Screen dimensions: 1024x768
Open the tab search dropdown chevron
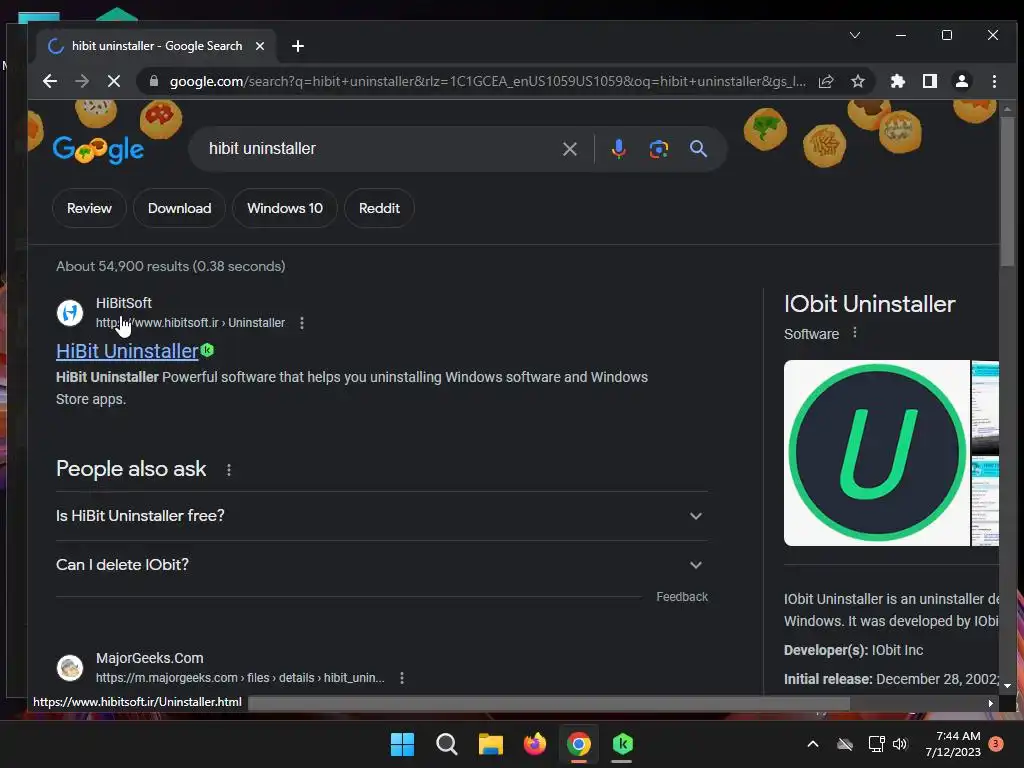(855, 35)
